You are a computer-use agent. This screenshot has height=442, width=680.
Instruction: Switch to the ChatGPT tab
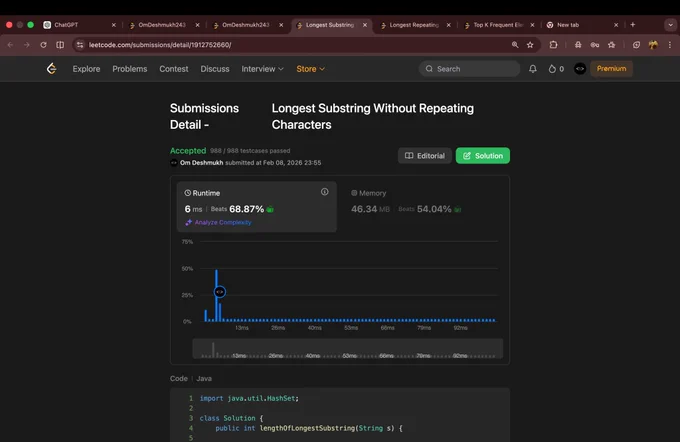pyautogui.click(x=80, y=25)
